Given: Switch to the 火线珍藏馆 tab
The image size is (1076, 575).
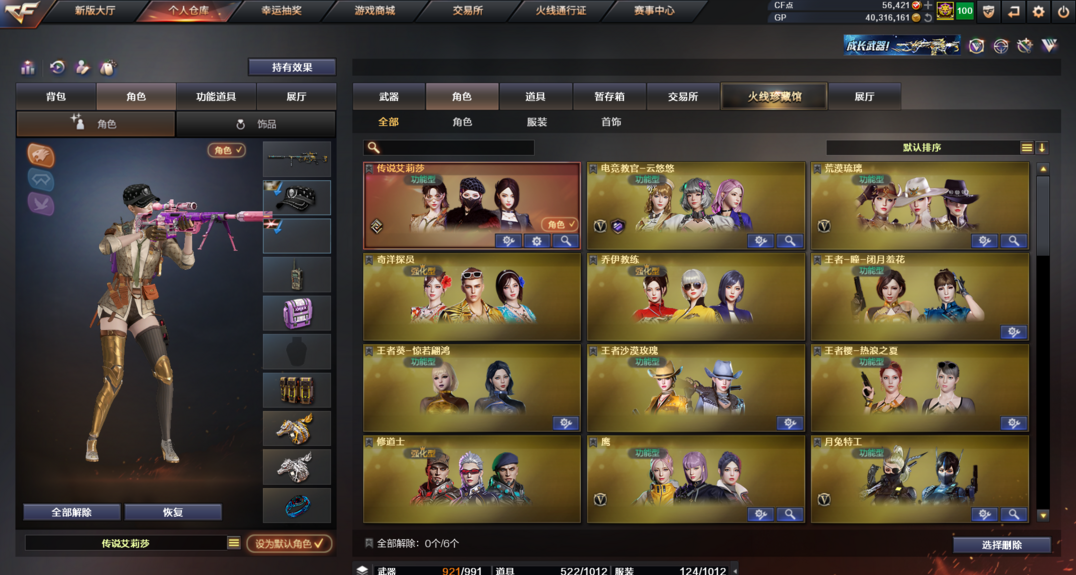Looking at the screenshot, I should click(774, 97).
